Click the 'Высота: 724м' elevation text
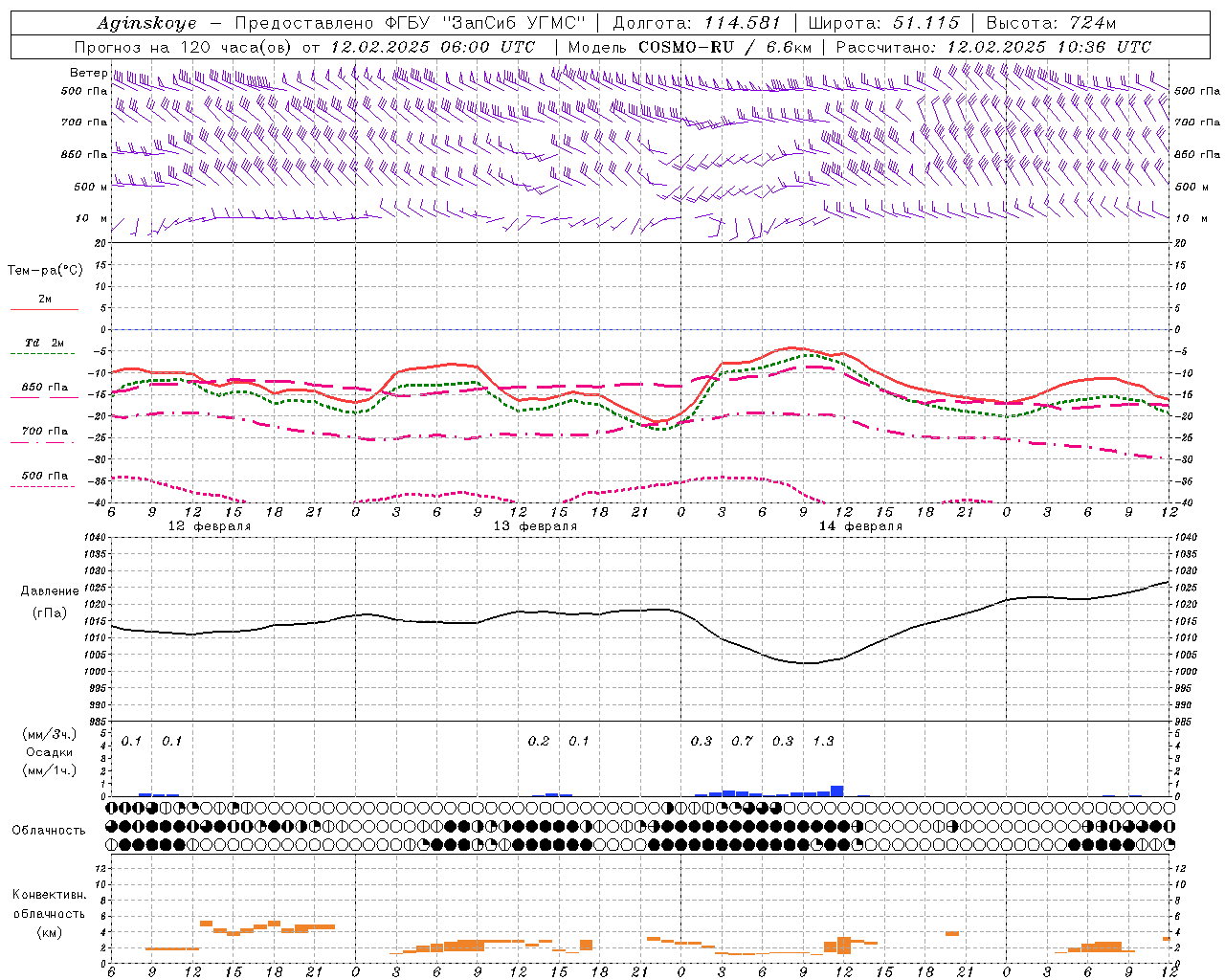Viewport: 1225px width, 980px height. click(x=1051, y=23)
